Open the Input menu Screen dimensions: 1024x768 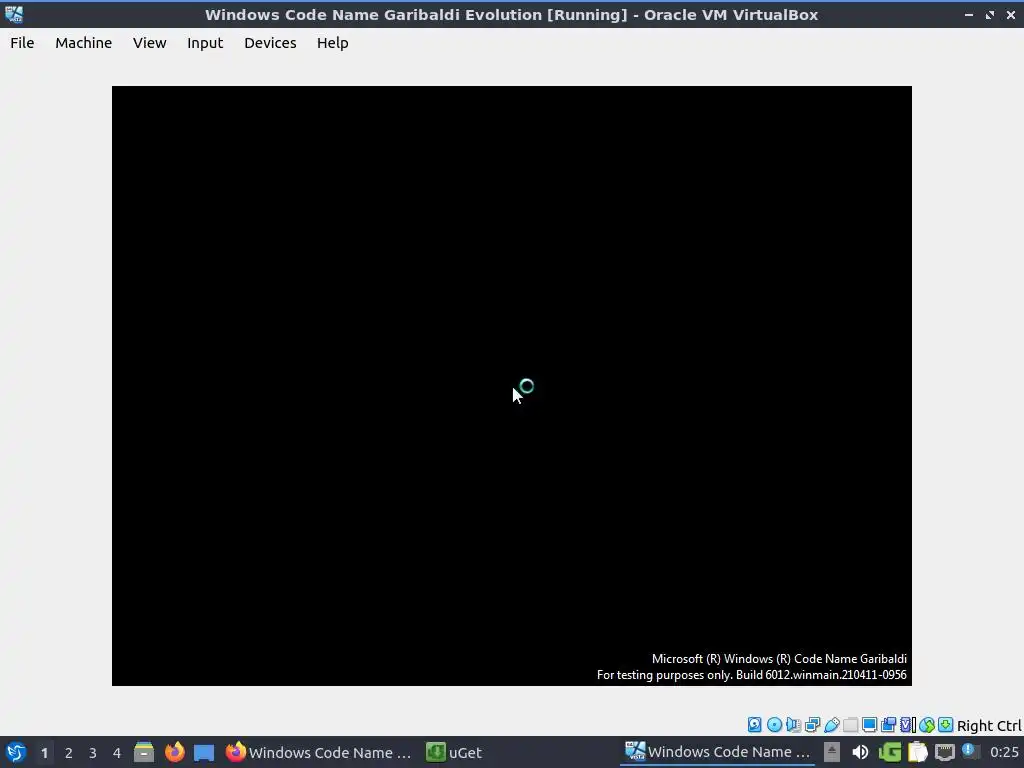(205, 42)
